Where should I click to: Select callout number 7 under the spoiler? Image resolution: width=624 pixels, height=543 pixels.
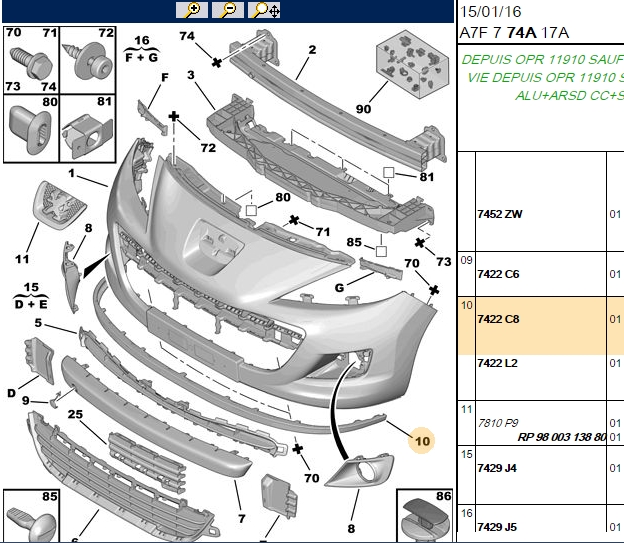coord(242,518)
